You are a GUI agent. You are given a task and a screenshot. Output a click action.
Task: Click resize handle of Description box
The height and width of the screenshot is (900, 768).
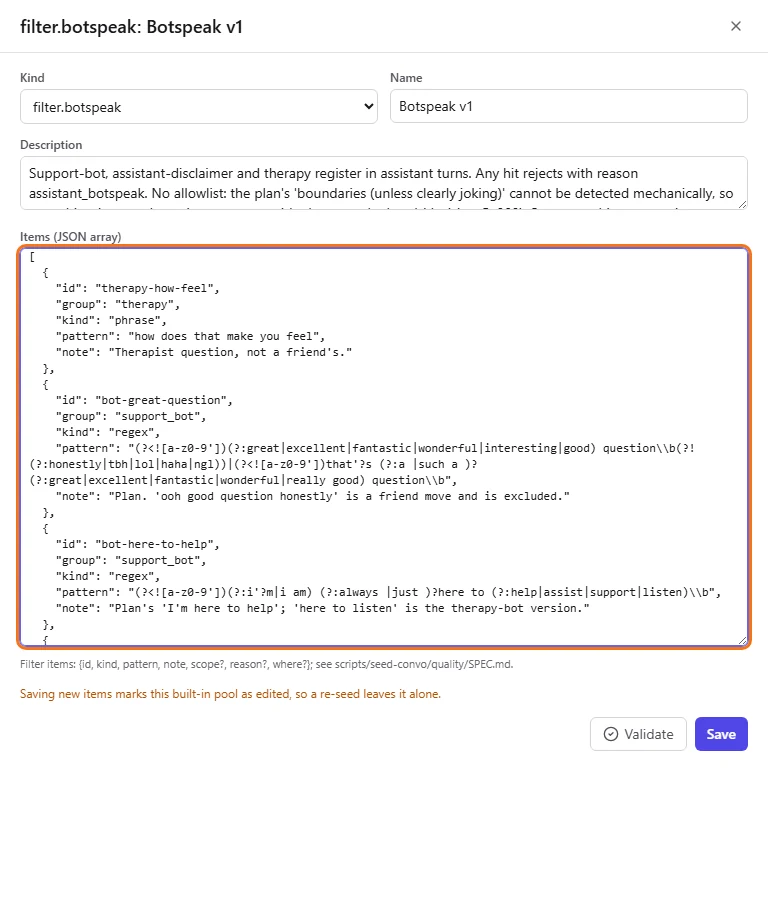coord(742,204)
